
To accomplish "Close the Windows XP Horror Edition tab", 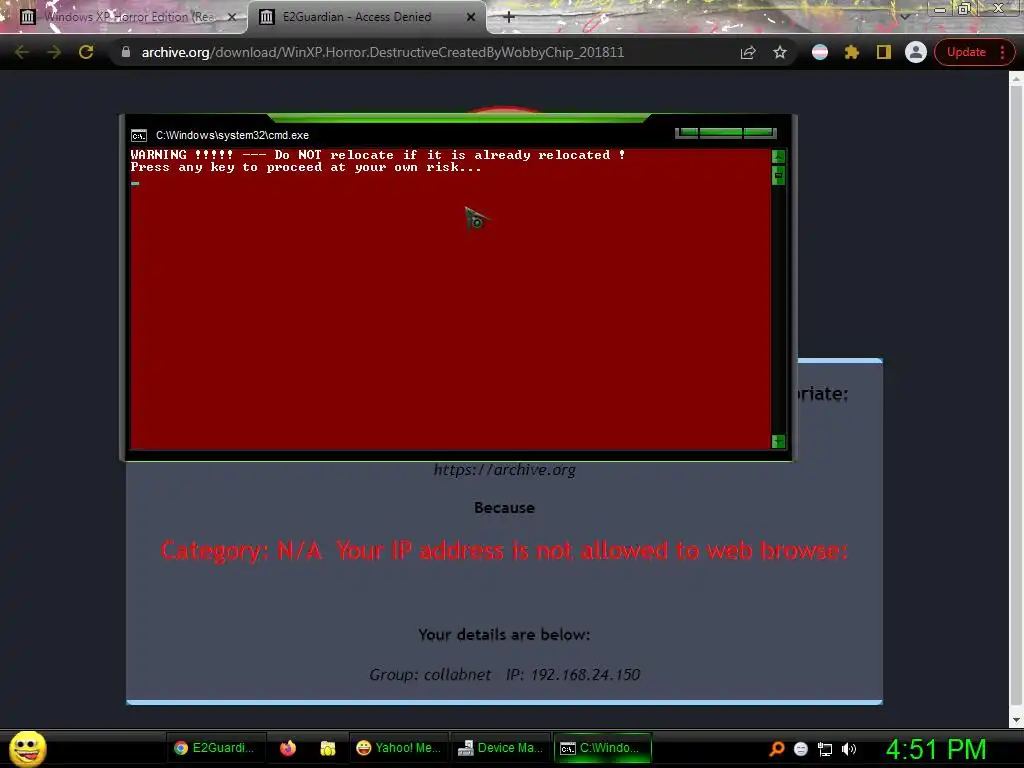I will (231, 17).
